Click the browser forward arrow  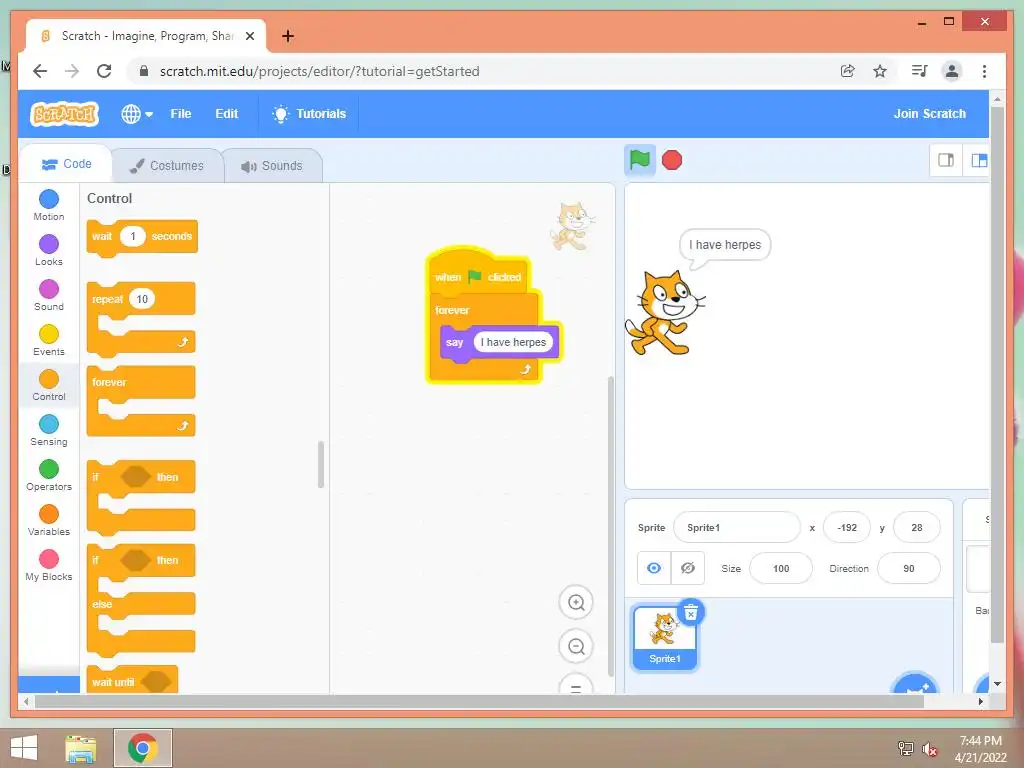pyautogui.click(x=72, y=71)
